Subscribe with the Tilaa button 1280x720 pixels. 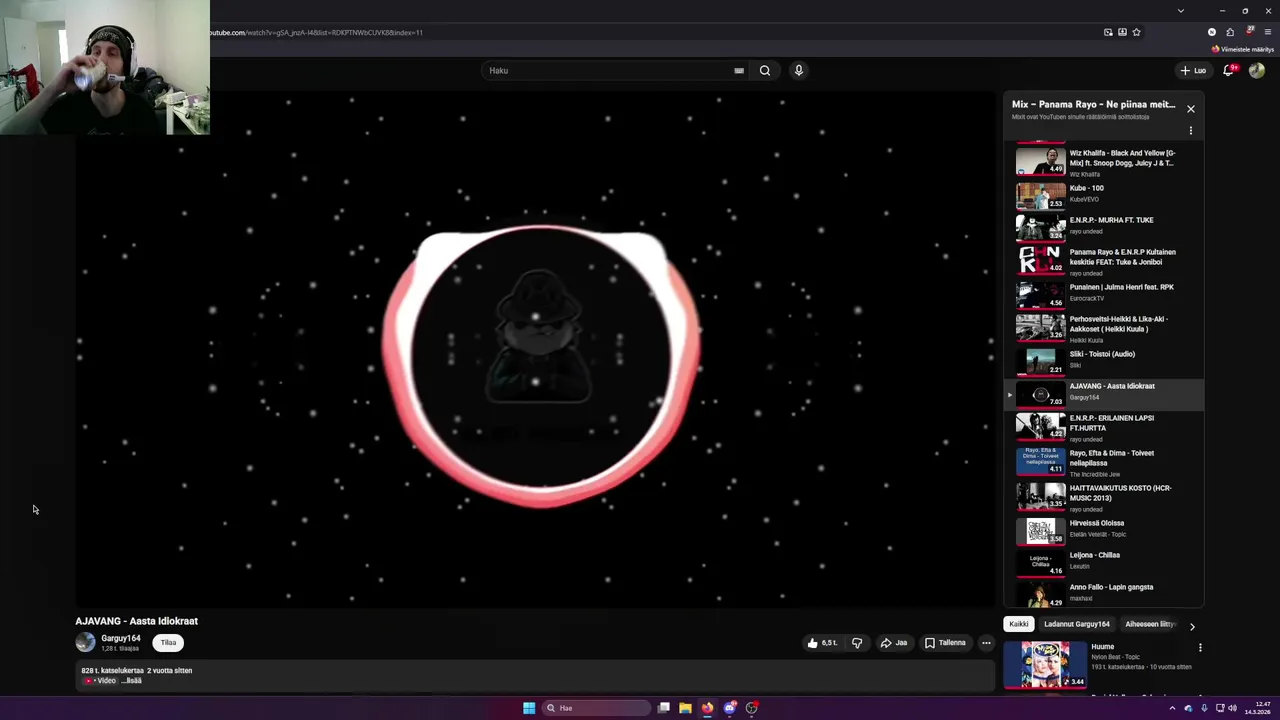tap(168, 643)
